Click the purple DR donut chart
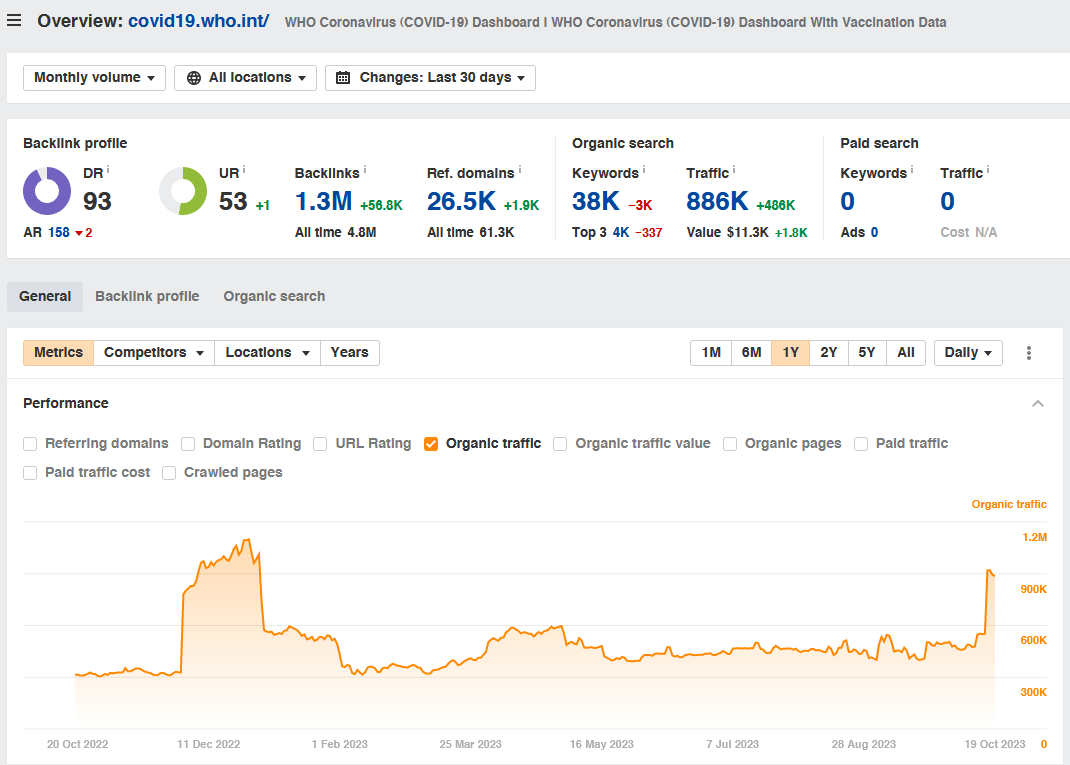The height and width of the screenshot is (765, 1070). pyautogui.click(x=47, y=191)
